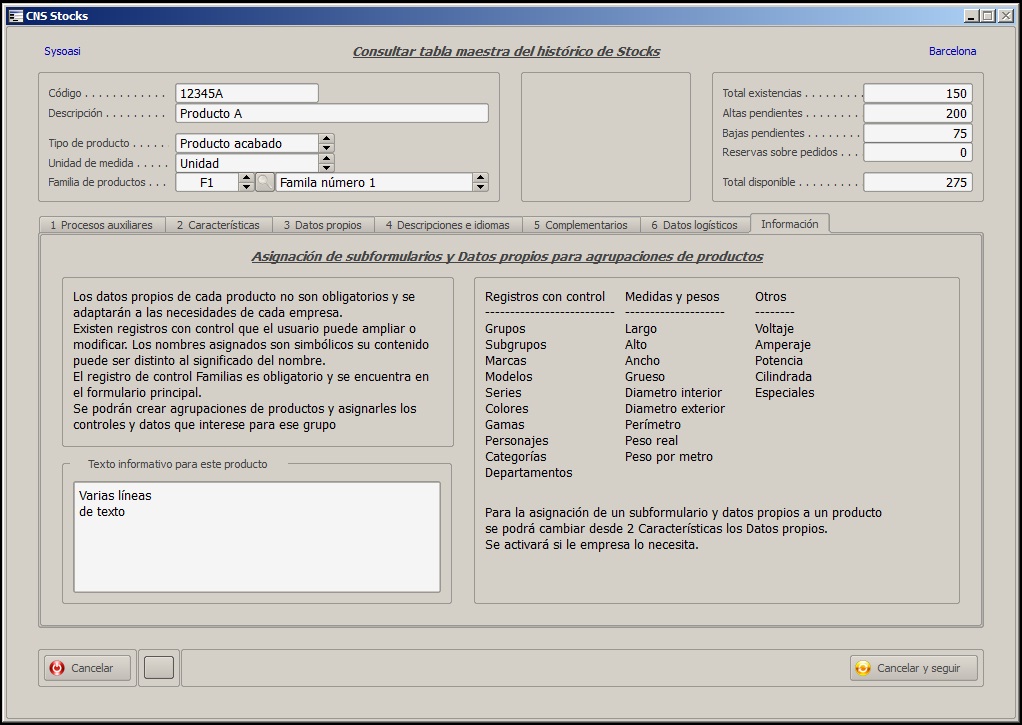Image resolution: width=1022 pixels, height=725 pixels.
Task: Click the Cancelar y seguir button
Action: pyautogui.click(x=914, y=668)
